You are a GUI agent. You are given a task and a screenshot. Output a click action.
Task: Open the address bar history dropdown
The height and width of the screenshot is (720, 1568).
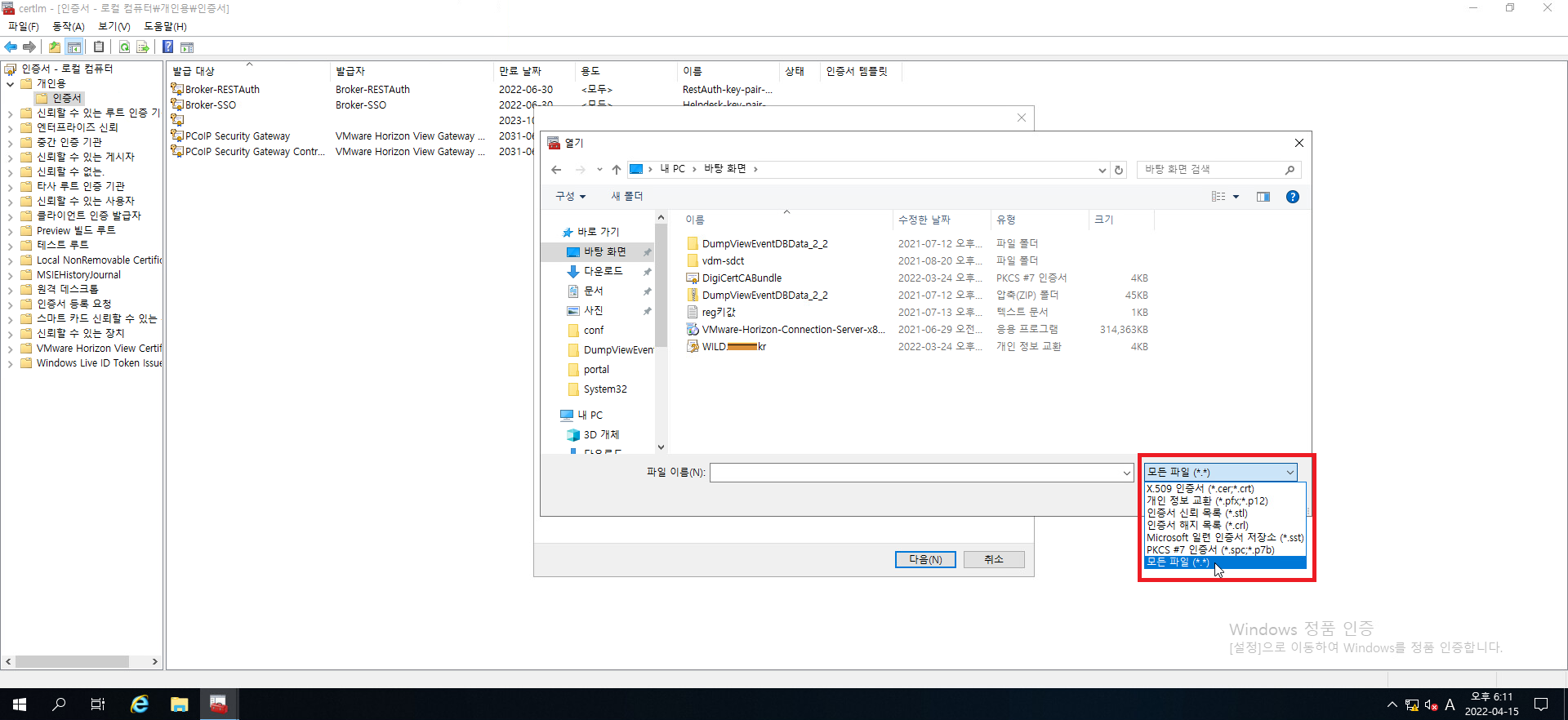(1102, 170)
